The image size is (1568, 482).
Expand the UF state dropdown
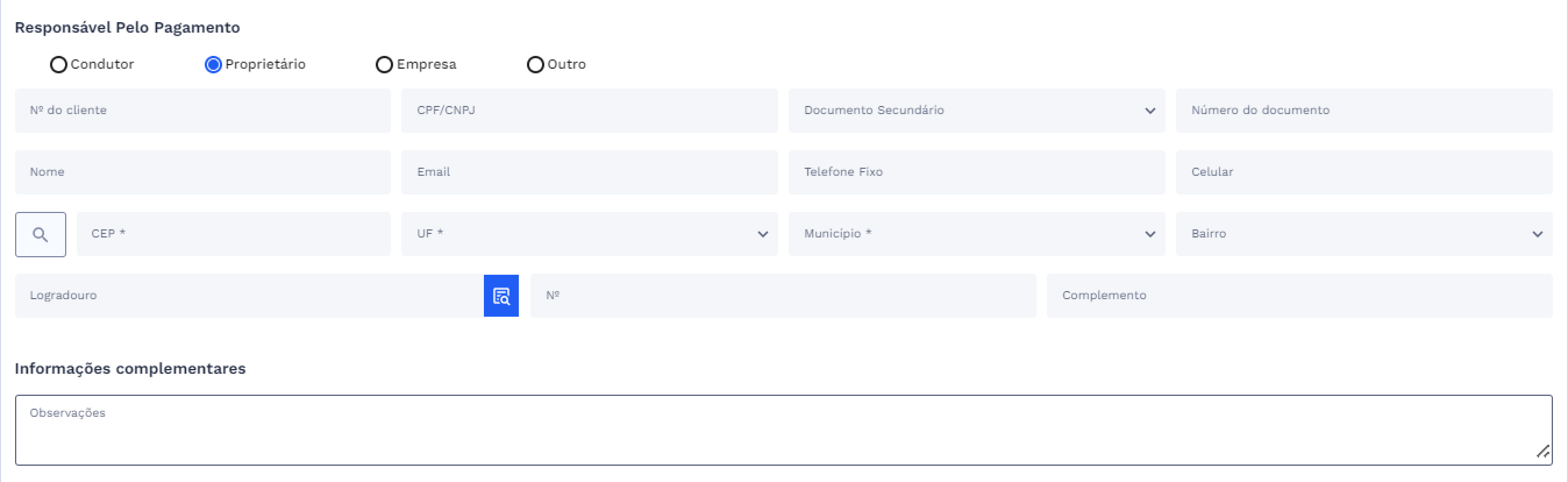coord(589,234)
